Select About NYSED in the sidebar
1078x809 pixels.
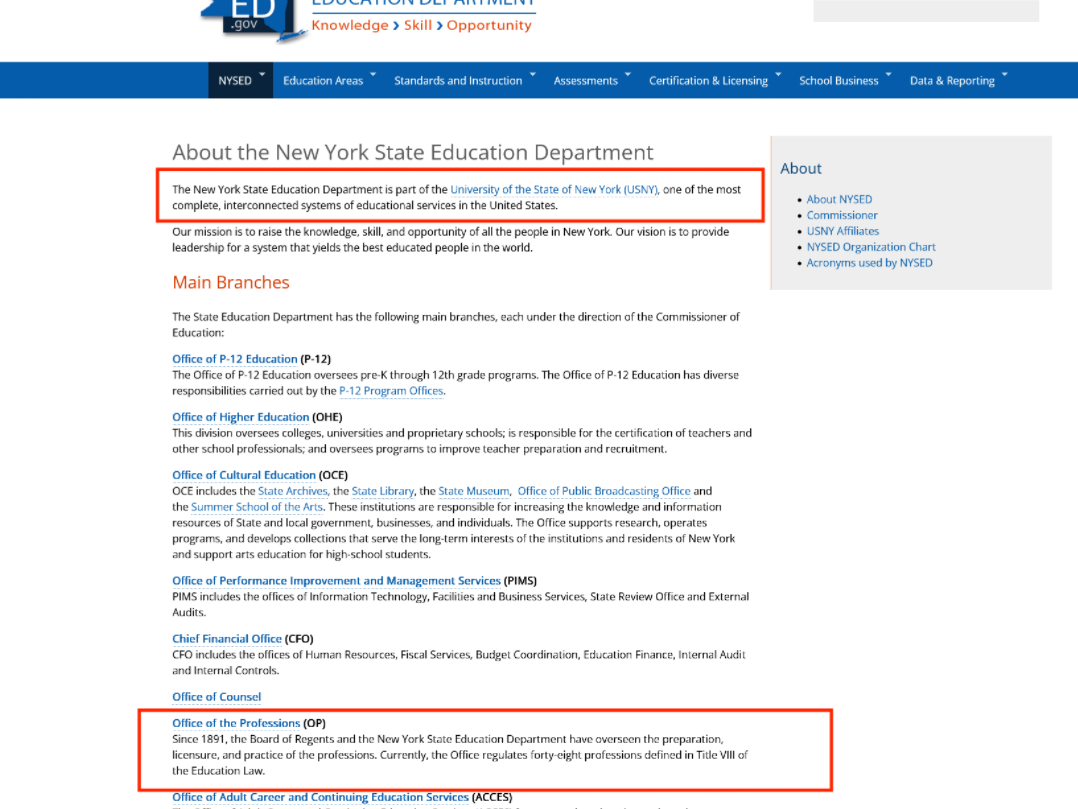[839, 199]
